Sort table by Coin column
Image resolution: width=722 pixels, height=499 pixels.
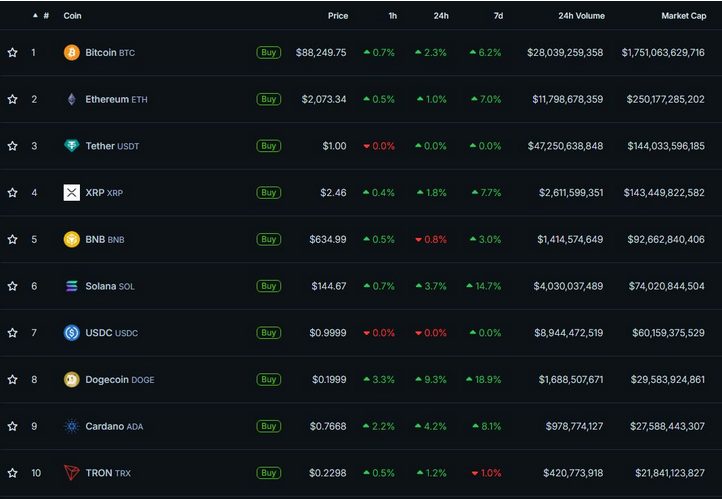tap(72, 16)
